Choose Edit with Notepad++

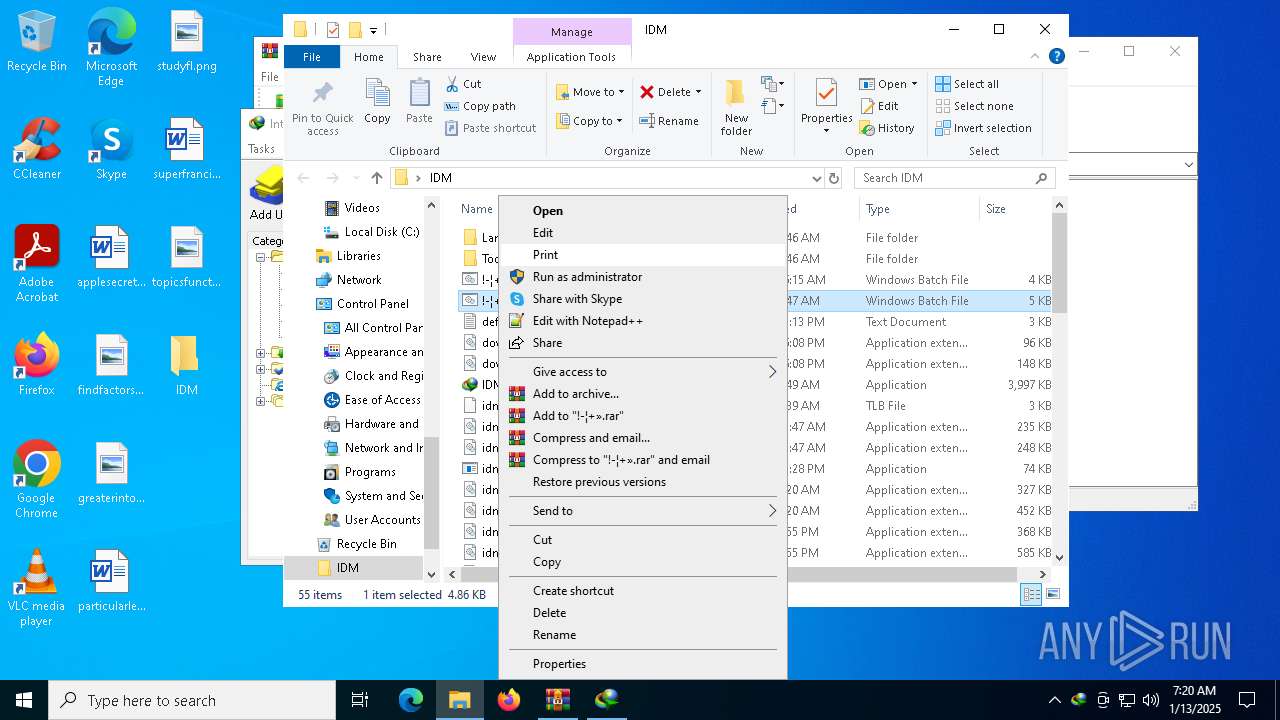[643, 321]
